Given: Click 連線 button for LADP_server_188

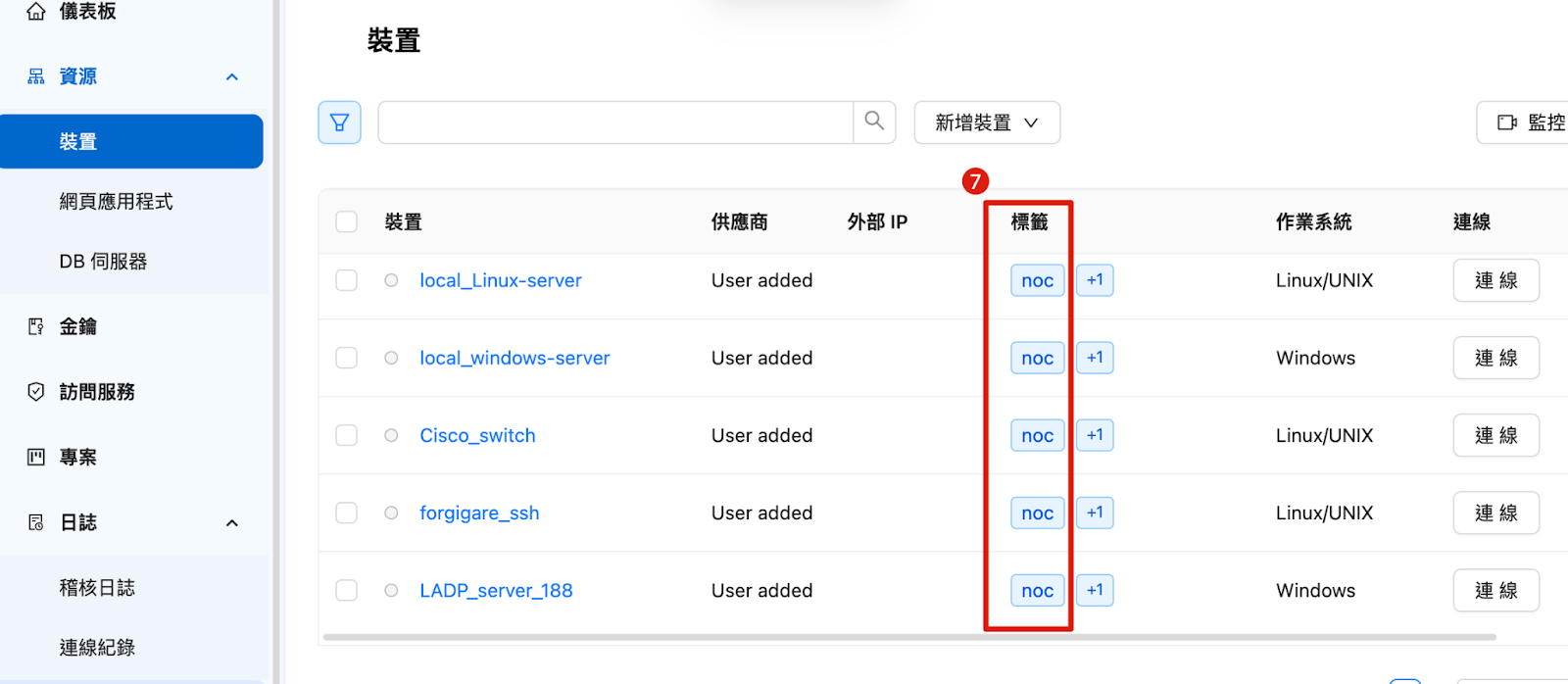Looking at the screenshot, I should pos(1494,591).
